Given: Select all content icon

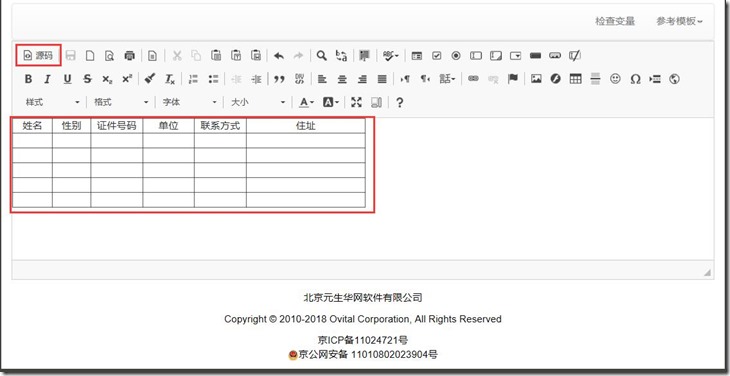Looking at the screenshot, I should point(365,56).
